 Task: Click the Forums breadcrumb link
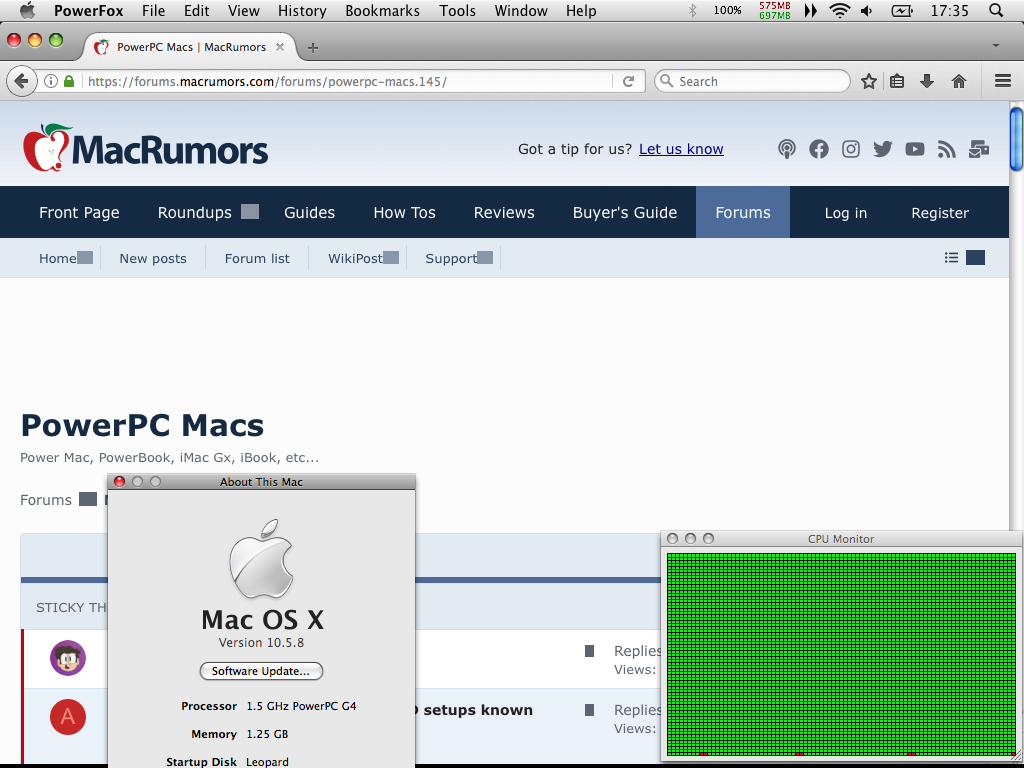[46, 500]
